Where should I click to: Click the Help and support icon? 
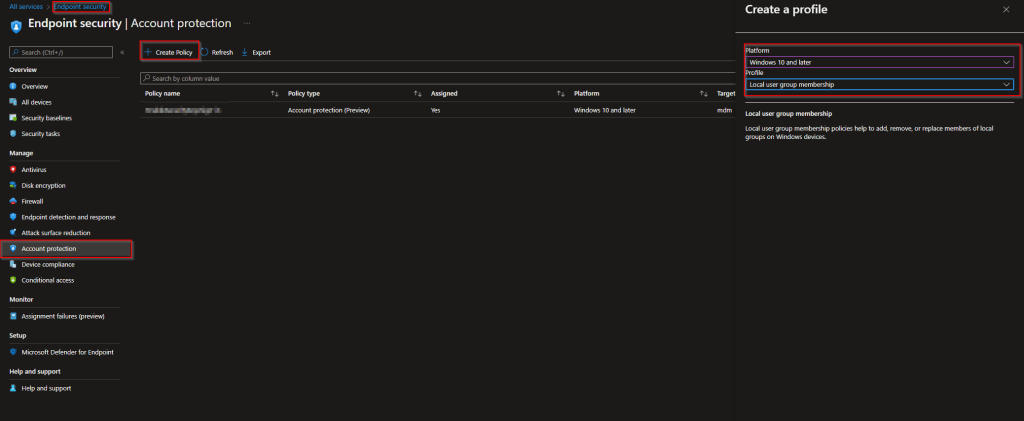(x=13, y=388)
